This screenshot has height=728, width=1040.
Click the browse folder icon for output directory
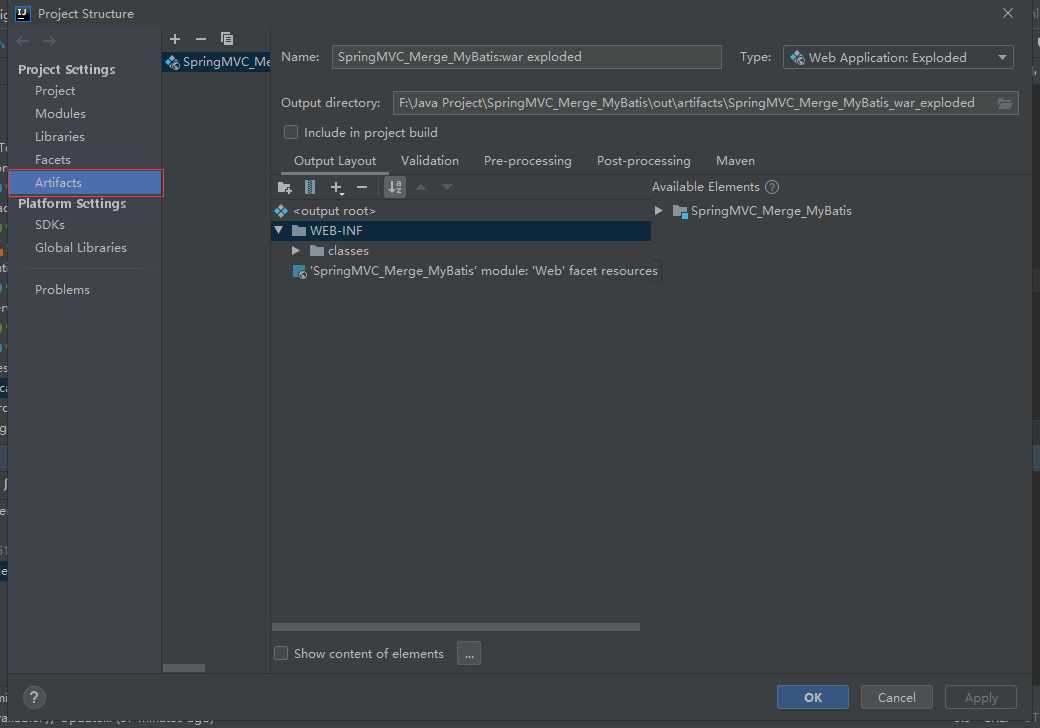tap(1005, 103)
